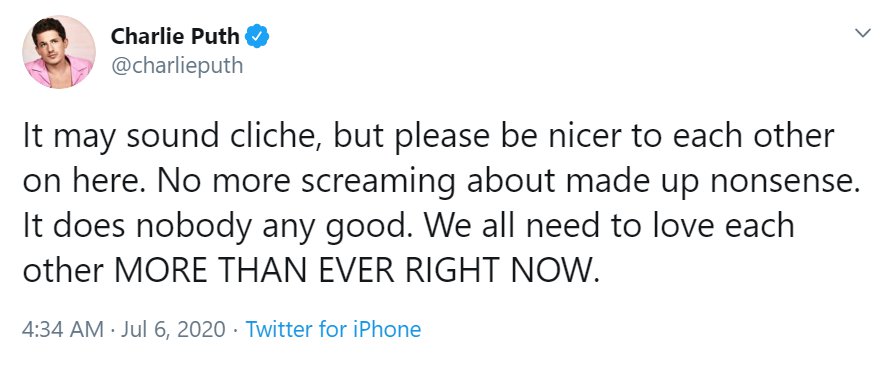Click the Charlie Puth display name
This screenshot has height=365, width=896.
(175, 37)
